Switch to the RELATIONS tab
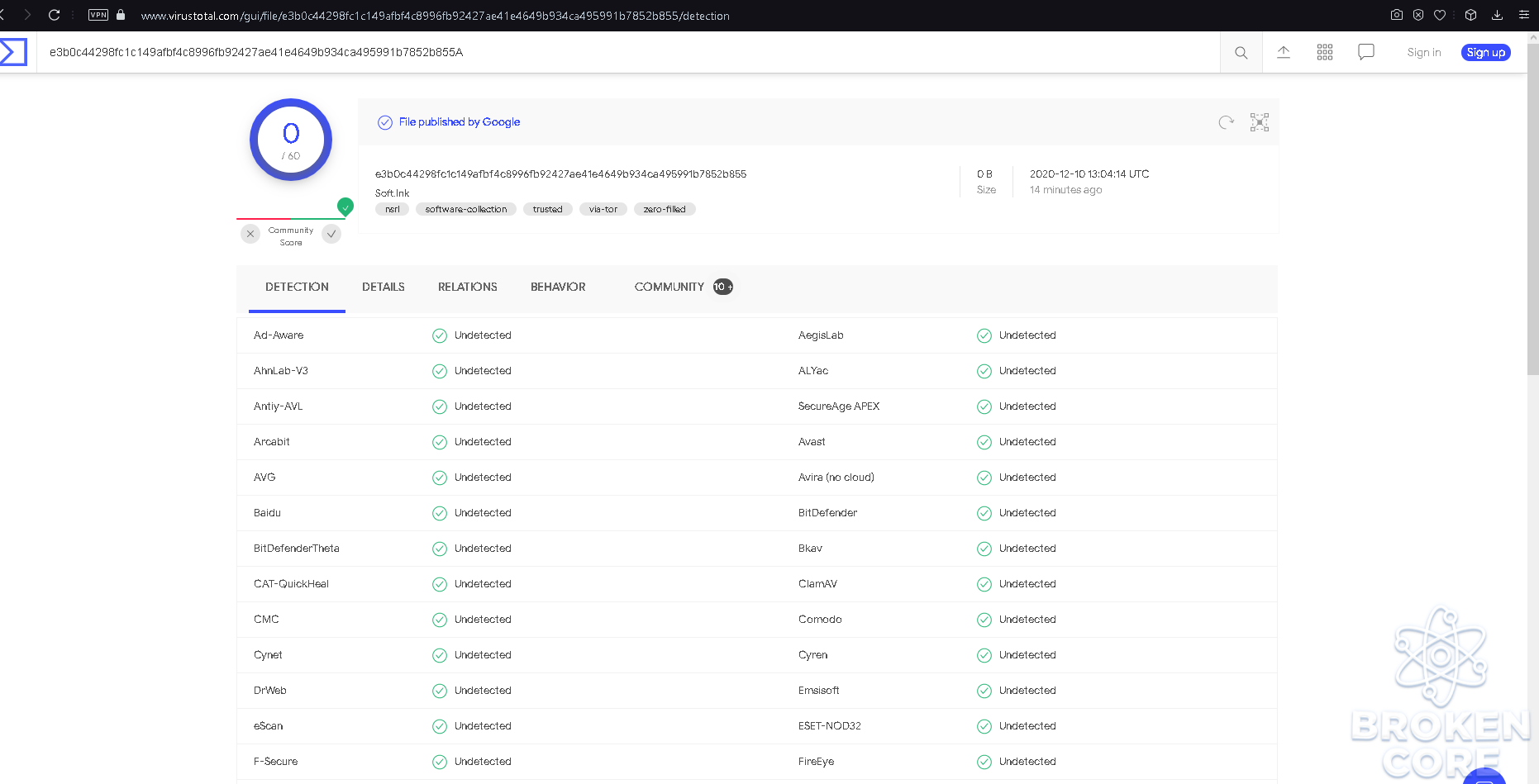Image resolution: width=1539 pixels, height=784 pixels. pos(468,287)
